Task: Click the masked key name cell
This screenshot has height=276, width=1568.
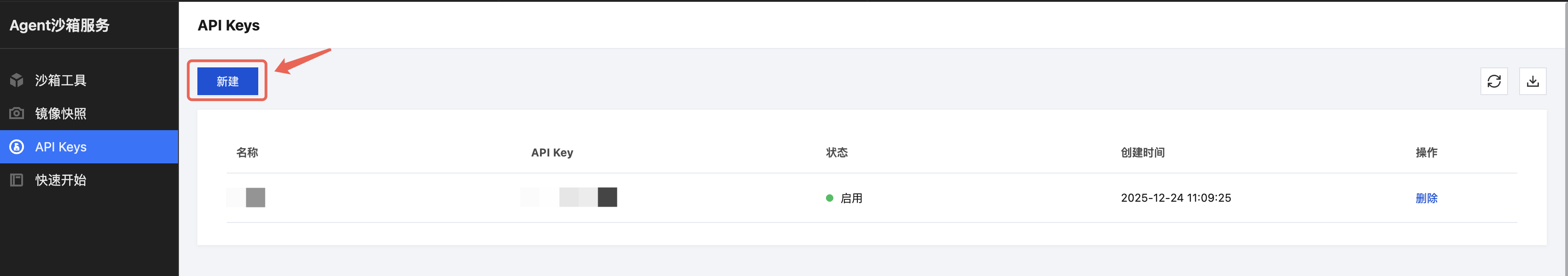Action: [x=247, y=198]
